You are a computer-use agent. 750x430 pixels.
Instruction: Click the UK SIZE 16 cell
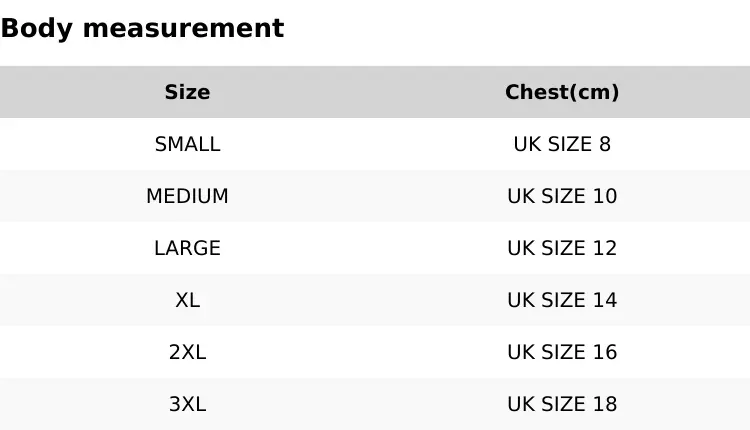coord(562,352)
